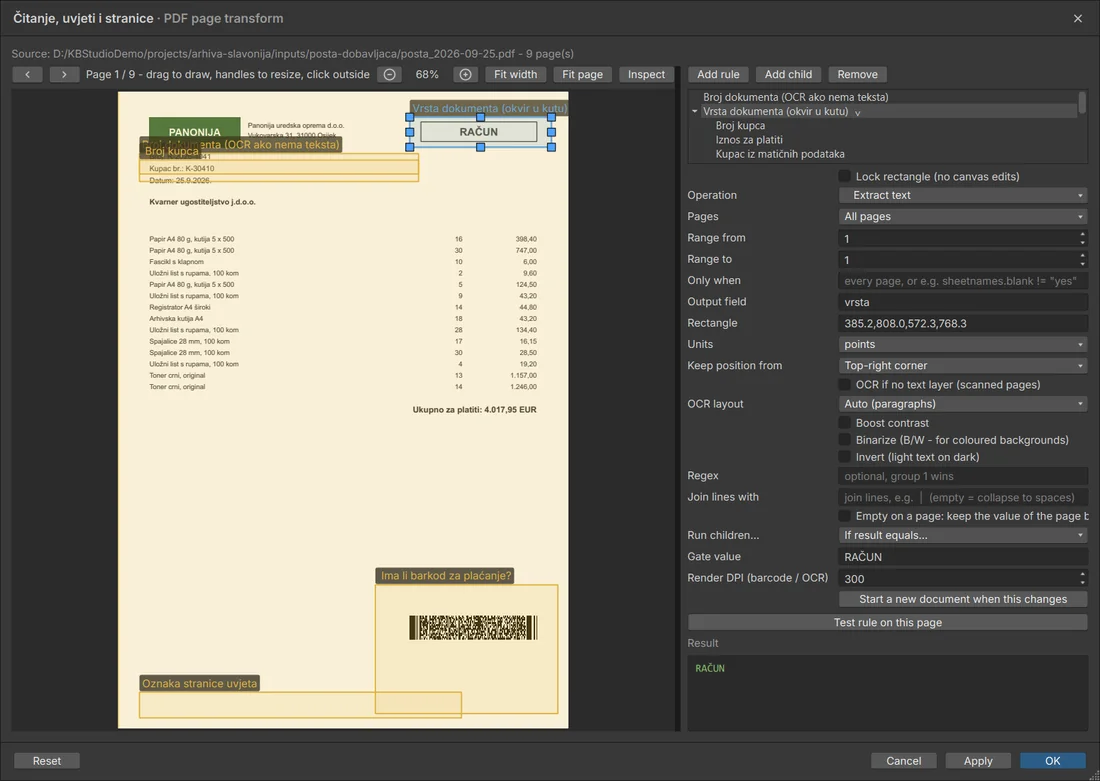
Task: Collapse Vrsta dokumenta tree node arrow
Action: coord(695,112)
